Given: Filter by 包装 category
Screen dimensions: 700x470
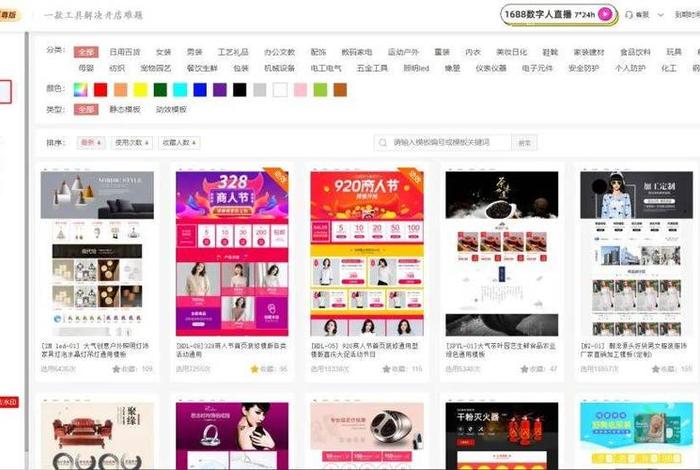Looking at the screenshot, I should click(x=241, y=68).
